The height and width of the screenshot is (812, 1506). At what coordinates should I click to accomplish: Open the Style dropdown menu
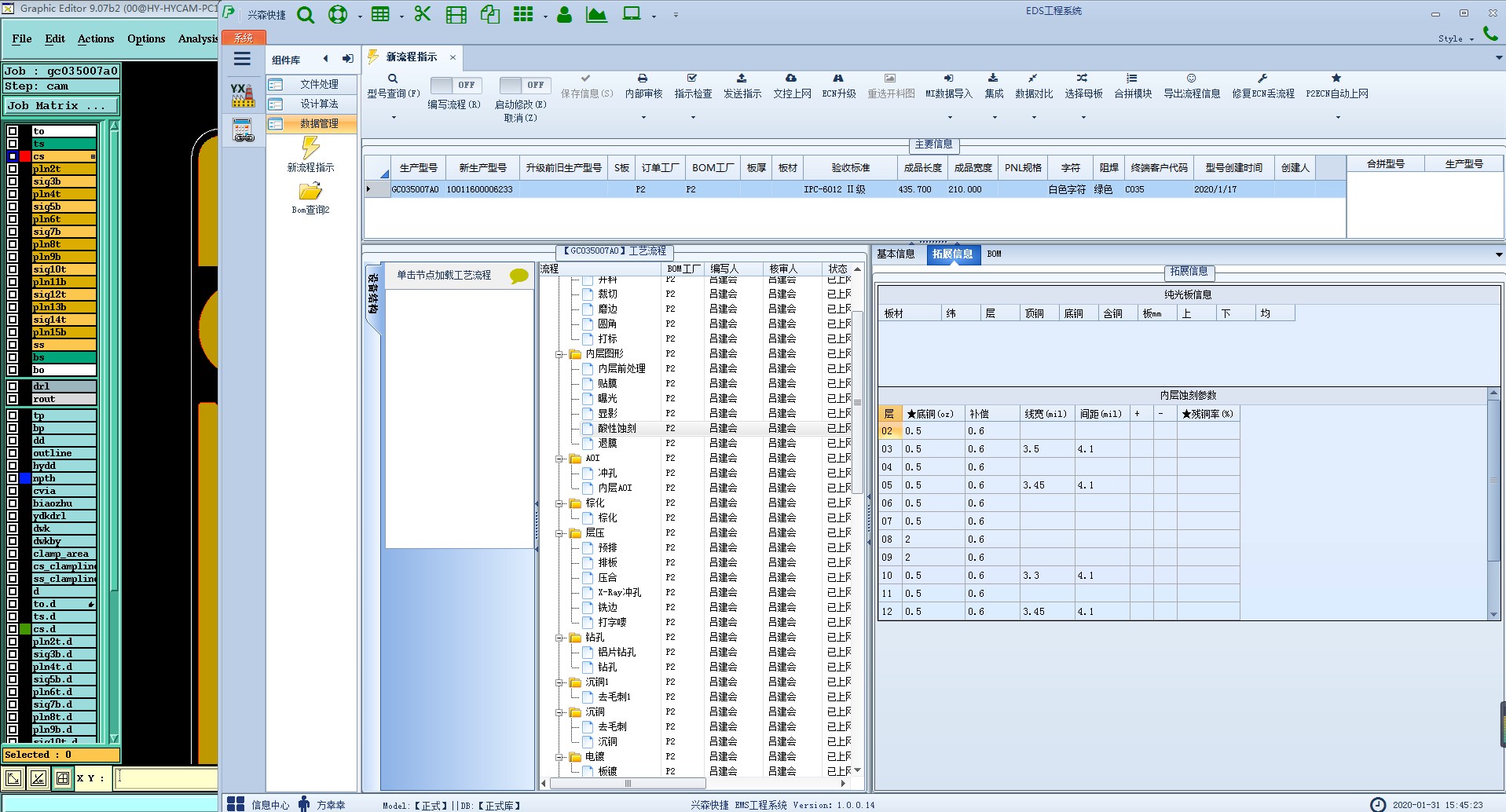(1456, 38)
